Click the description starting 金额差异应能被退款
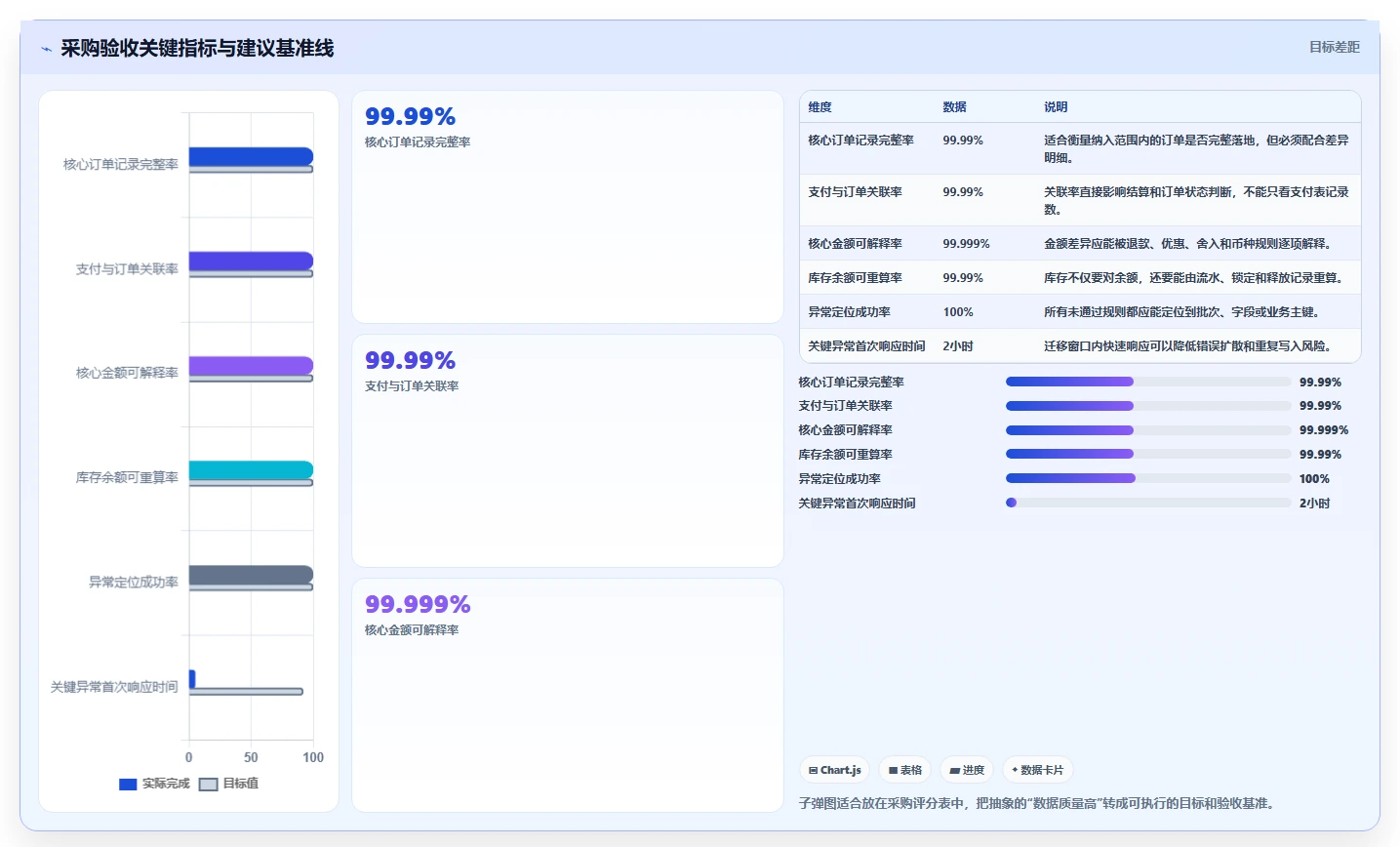The height and width of the screenshot is (847, 1400). pos(1187,243)
